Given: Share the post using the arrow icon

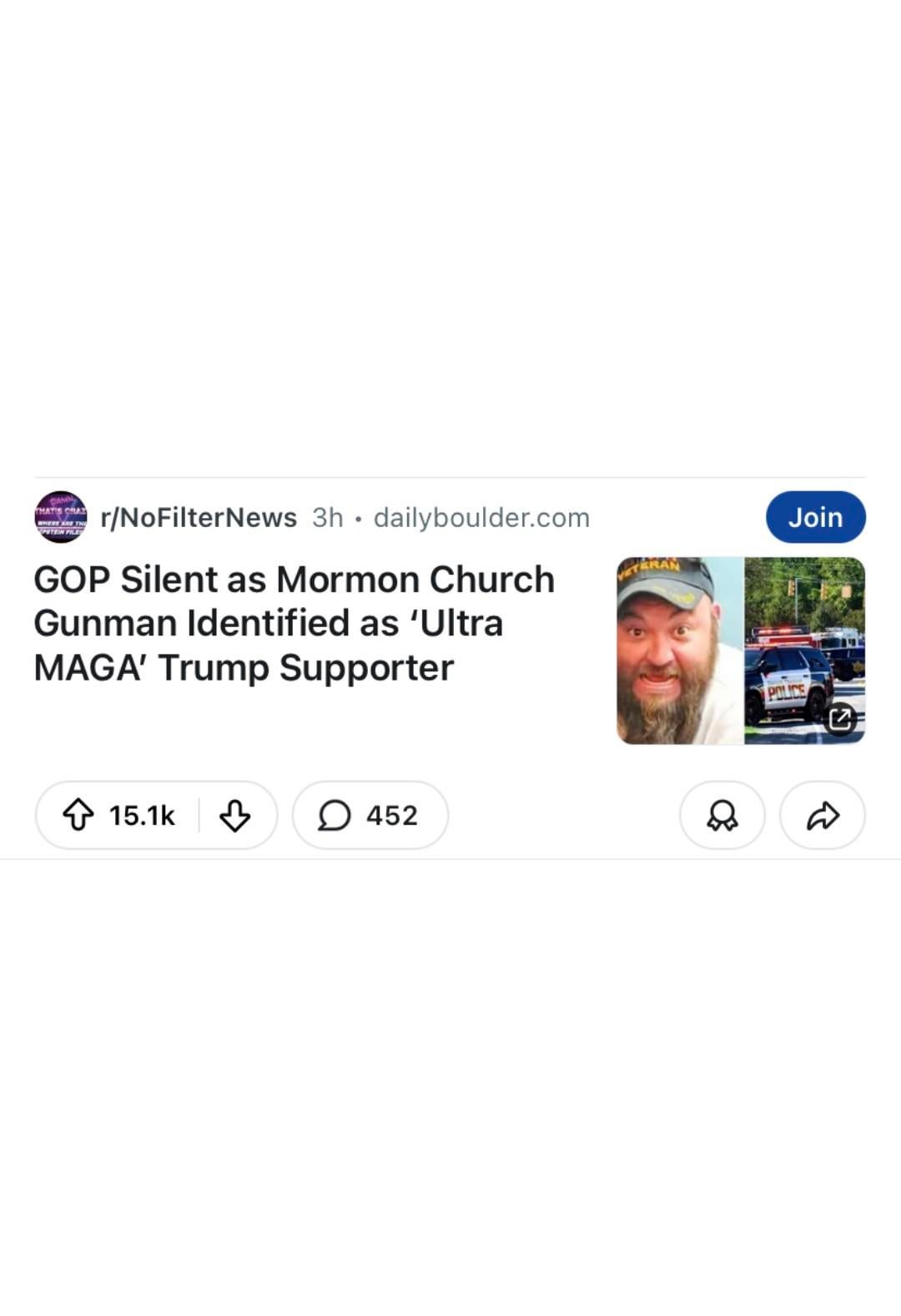Looking at the screenshot, I should [x=823, y=815].
